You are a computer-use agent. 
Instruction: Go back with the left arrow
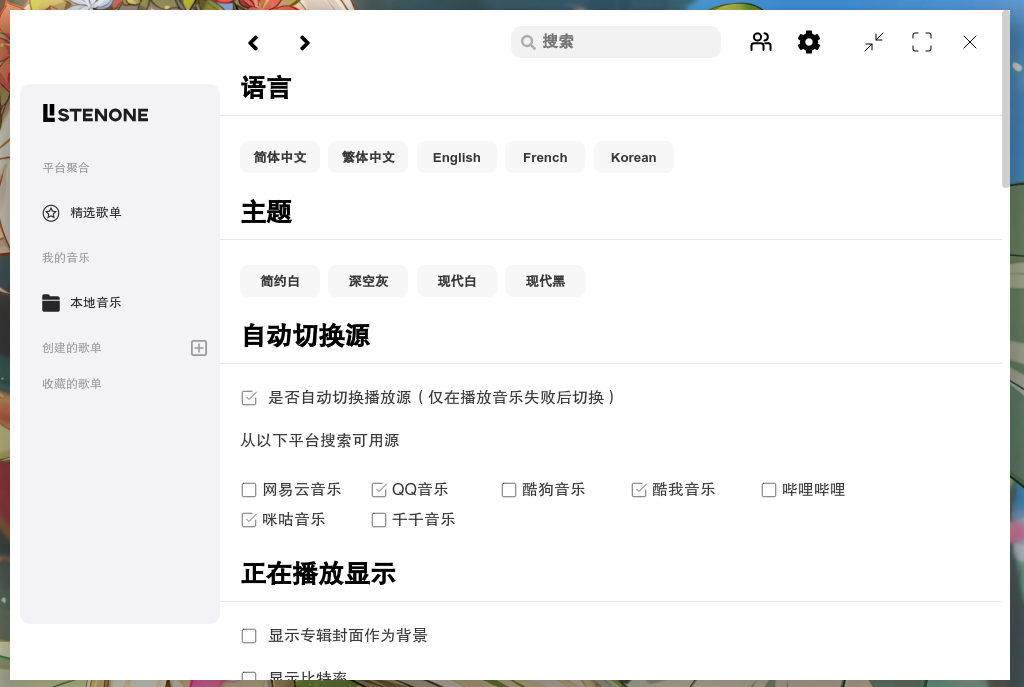(x=253, y=43)
